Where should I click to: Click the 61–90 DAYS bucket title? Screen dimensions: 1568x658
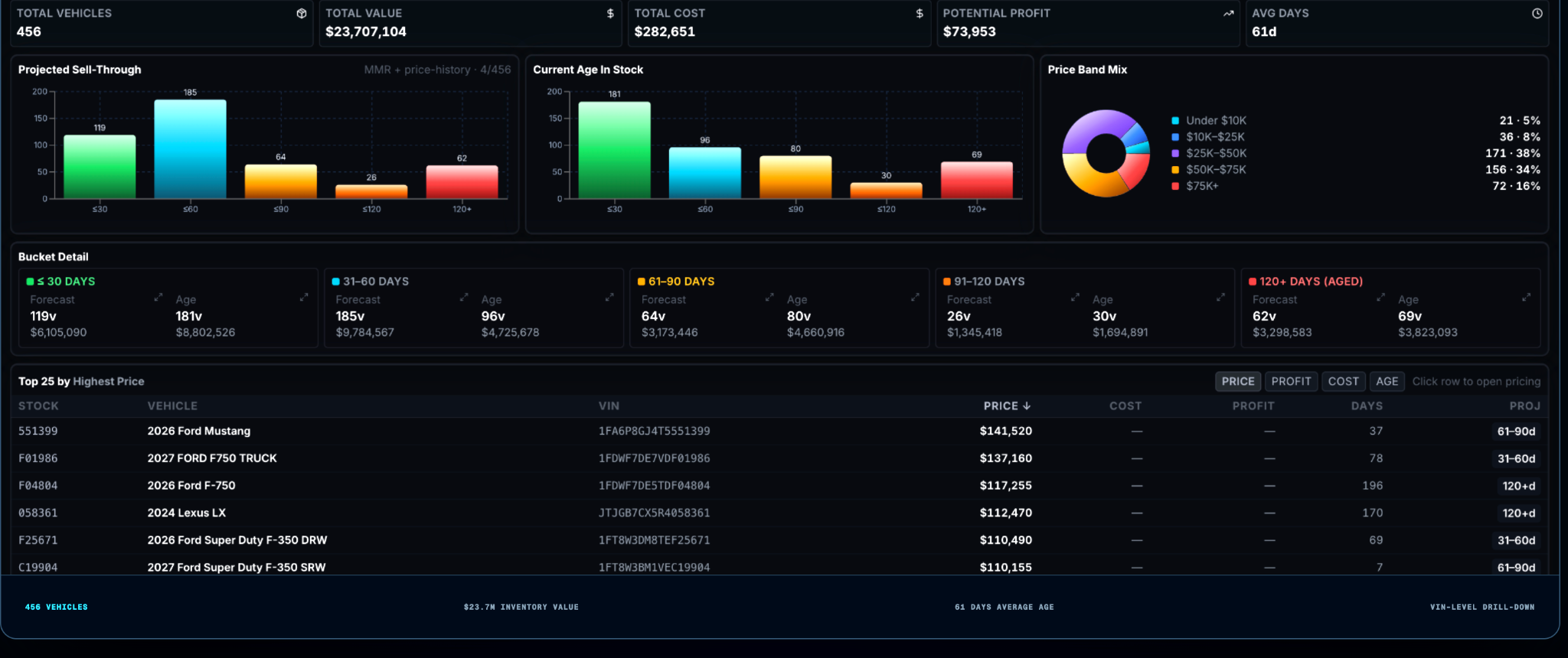pyautogui.click(x=681, y=282)
